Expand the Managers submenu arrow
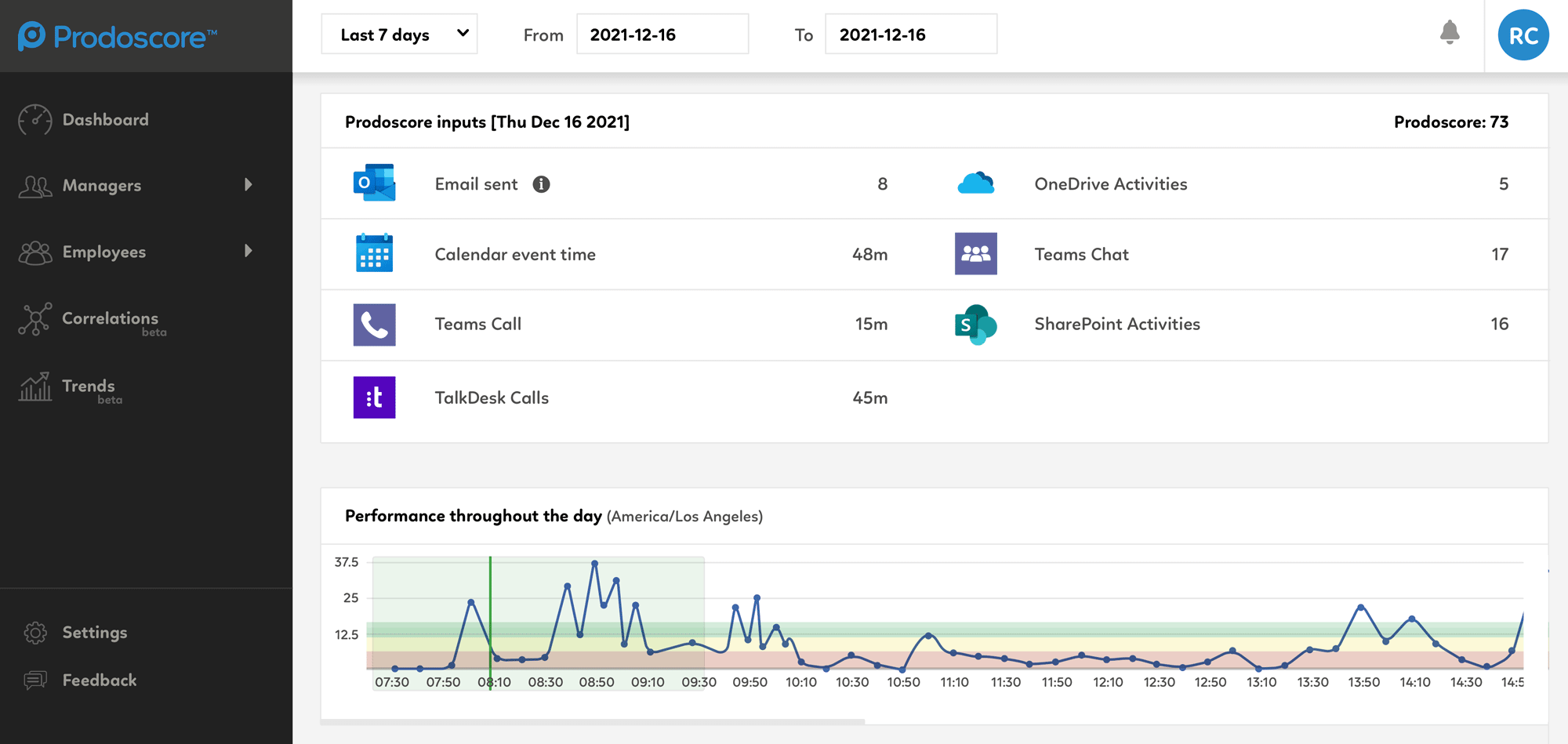 (249, 185)
